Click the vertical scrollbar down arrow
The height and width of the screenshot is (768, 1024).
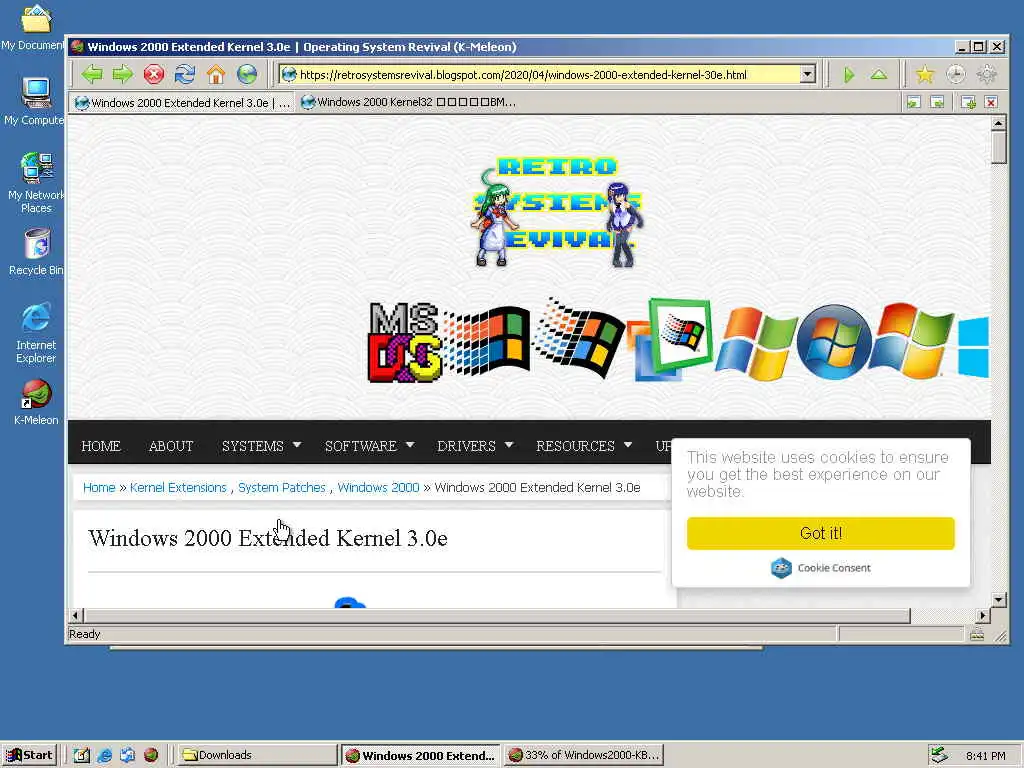point(999,600)
